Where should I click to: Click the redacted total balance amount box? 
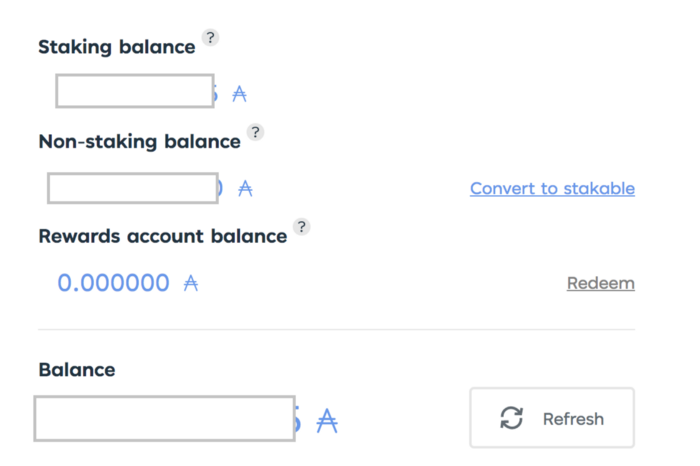pyautogui.click(x=164, y=418)
